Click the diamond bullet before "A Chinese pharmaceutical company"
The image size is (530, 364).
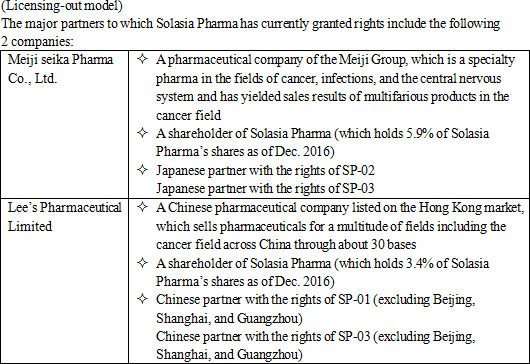pyautogui.click(x=142, y=207)
